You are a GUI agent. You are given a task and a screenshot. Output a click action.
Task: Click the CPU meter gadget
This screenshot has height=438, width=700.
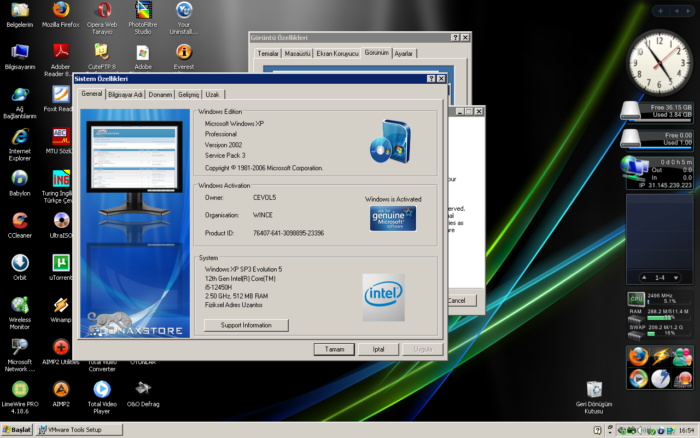[x=659, y=298]
